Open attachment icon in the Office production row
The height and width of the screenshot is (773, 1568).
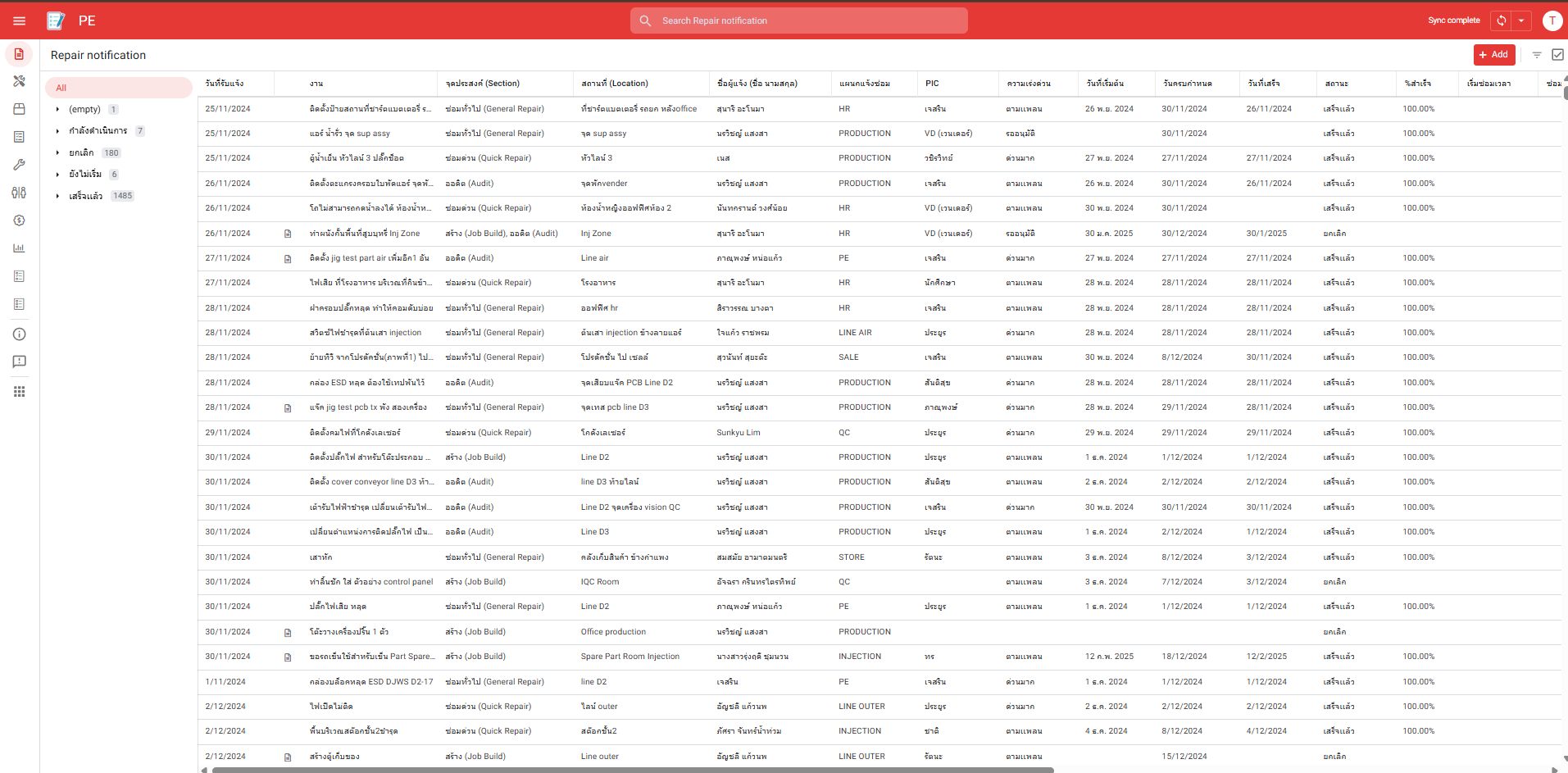(x=288, y=632)
